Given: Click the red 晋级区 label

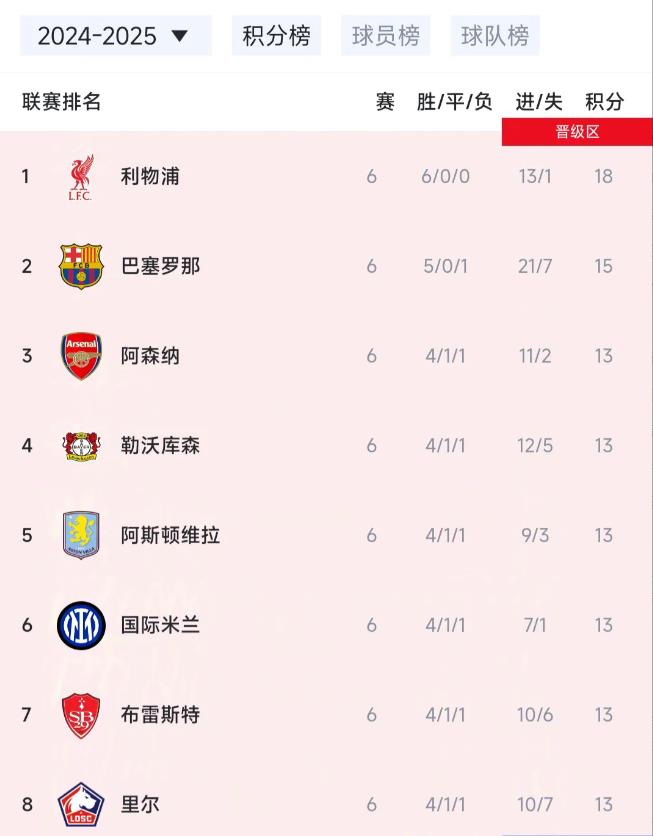Looking at the screenshot, I should (x=577, y=132).
